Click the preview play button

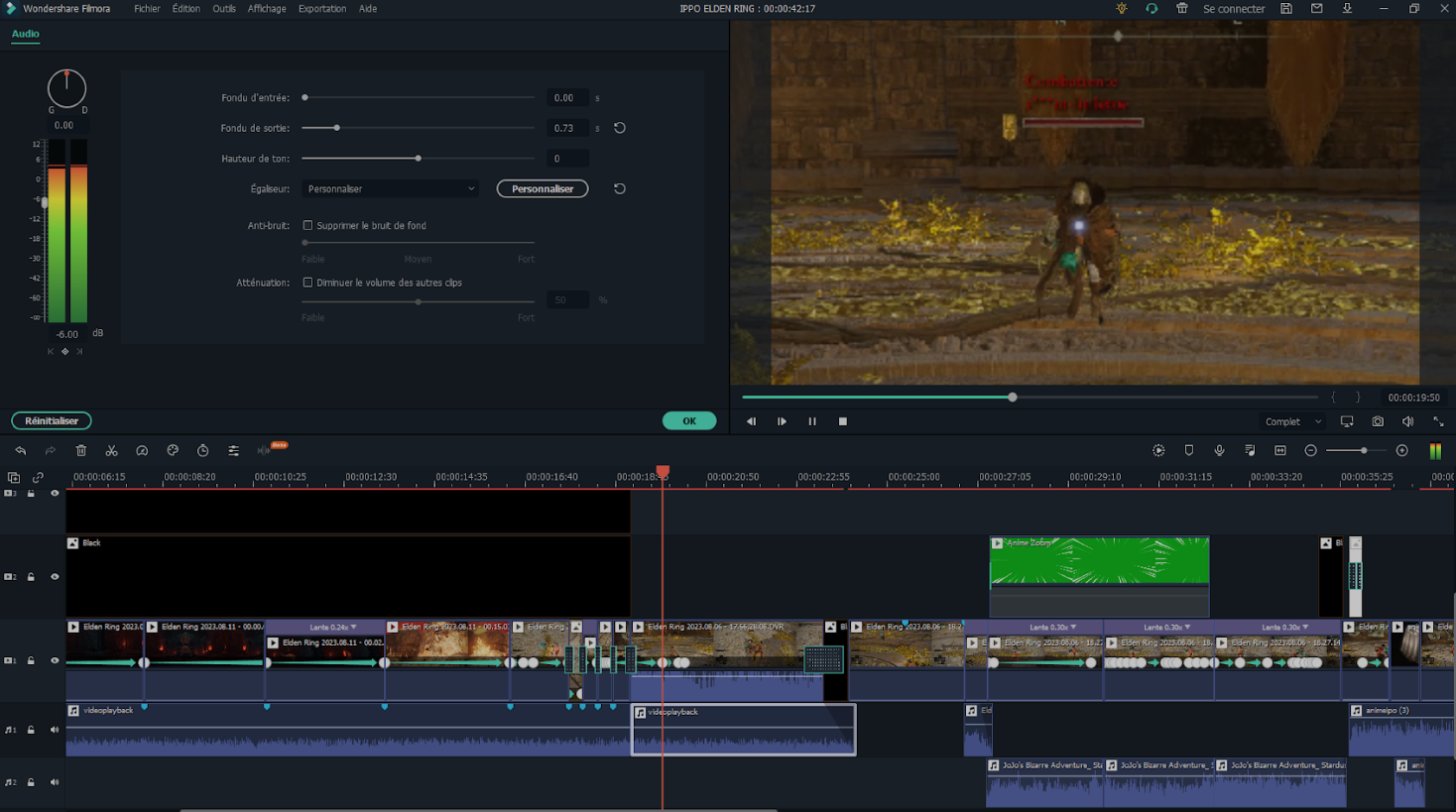(782, 421)
